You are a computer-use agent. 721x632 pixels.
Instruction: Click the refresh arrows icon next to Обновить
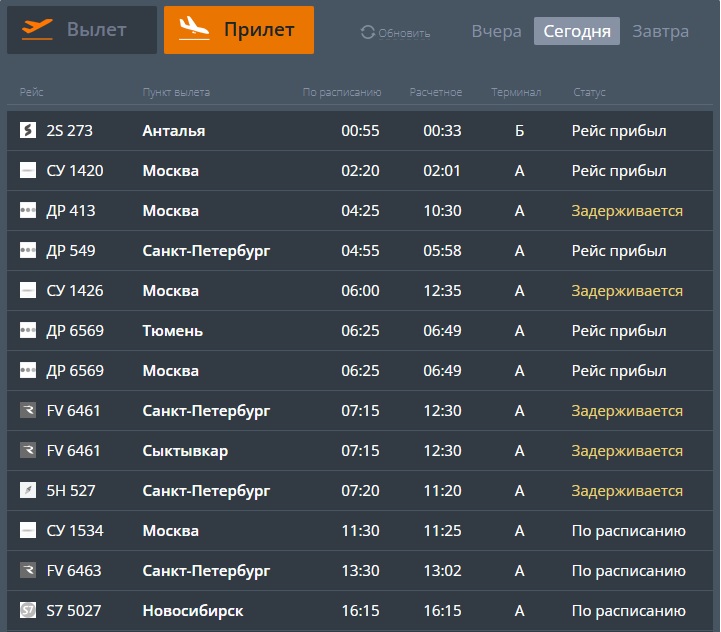[x=368, y=32]
